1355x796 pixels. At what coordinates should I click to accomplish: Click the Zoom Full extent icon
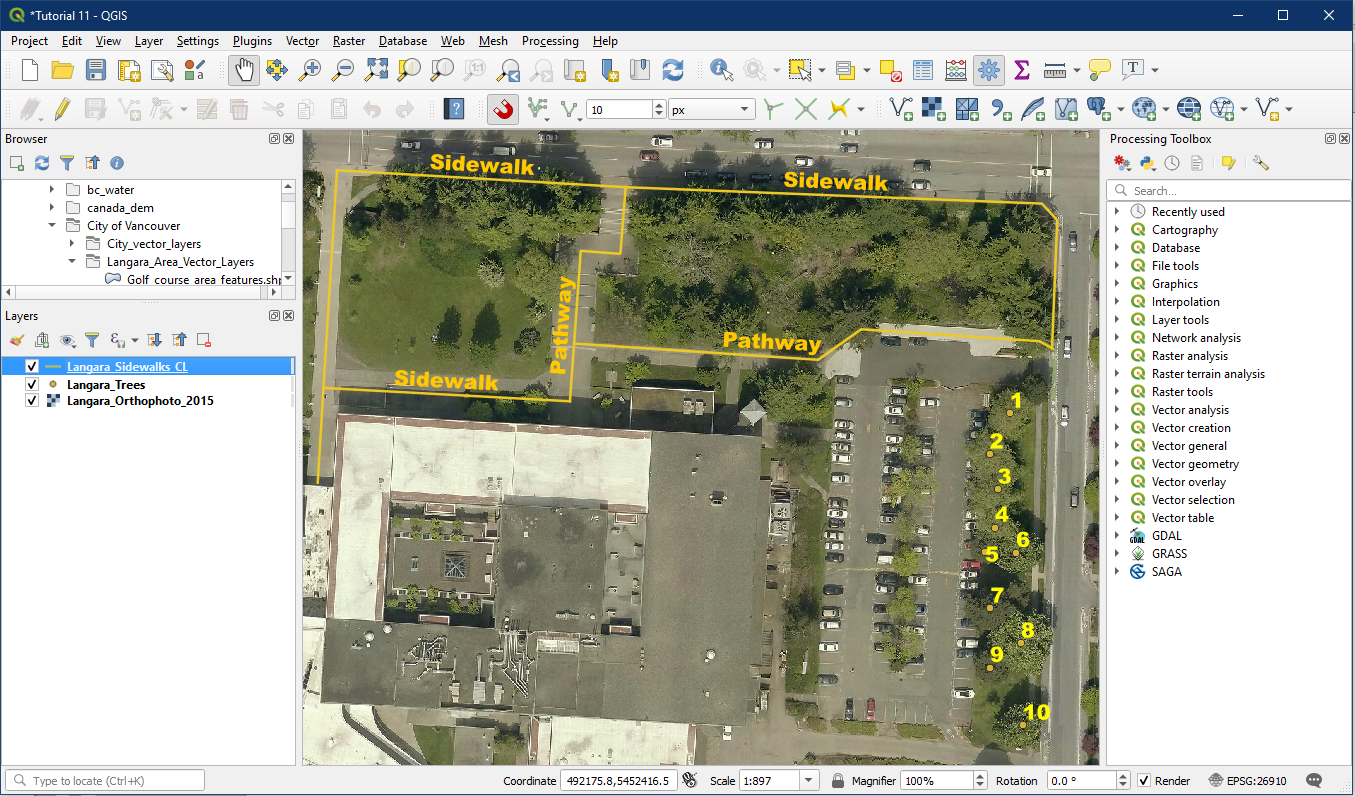pyautogui.click(x=376, y=70)
